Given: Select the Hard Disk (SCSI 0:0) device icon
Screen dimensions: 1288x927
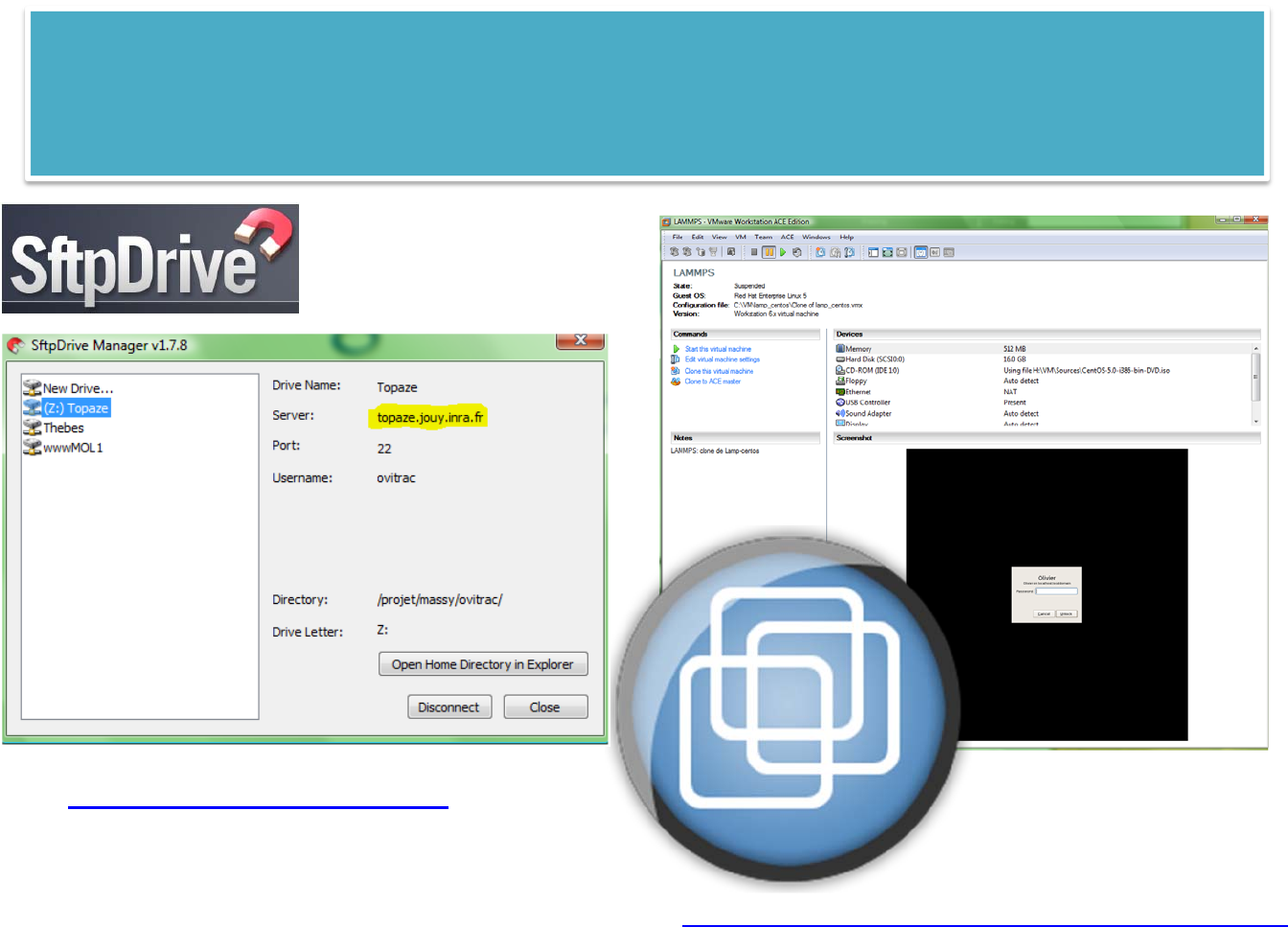Looking at the screenshot, I should point(840,359).
